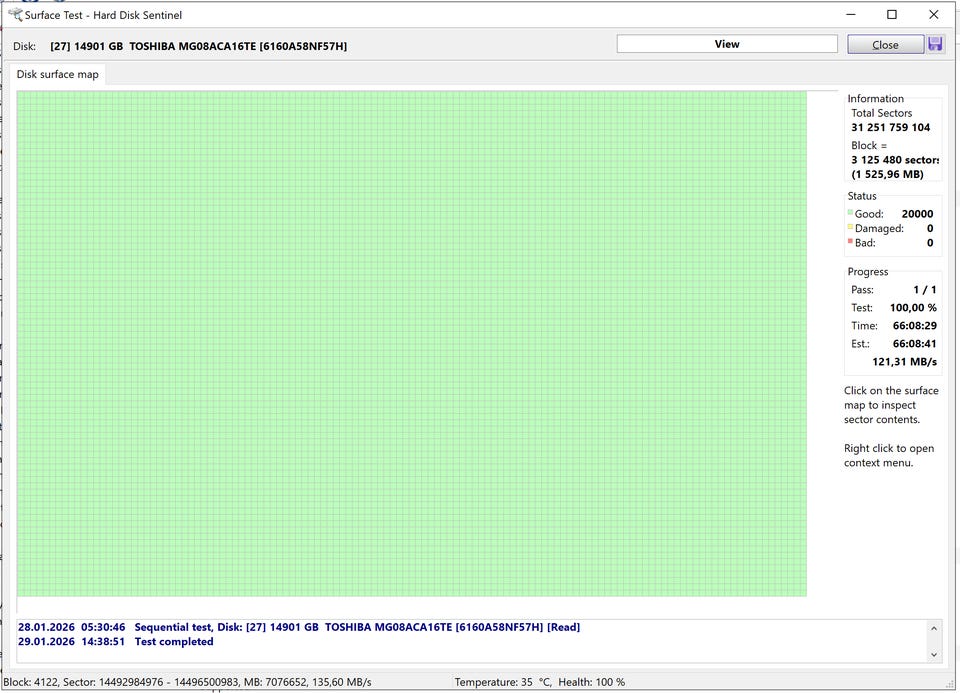Minimize the Surface Test window

click(x=850, y=15)
